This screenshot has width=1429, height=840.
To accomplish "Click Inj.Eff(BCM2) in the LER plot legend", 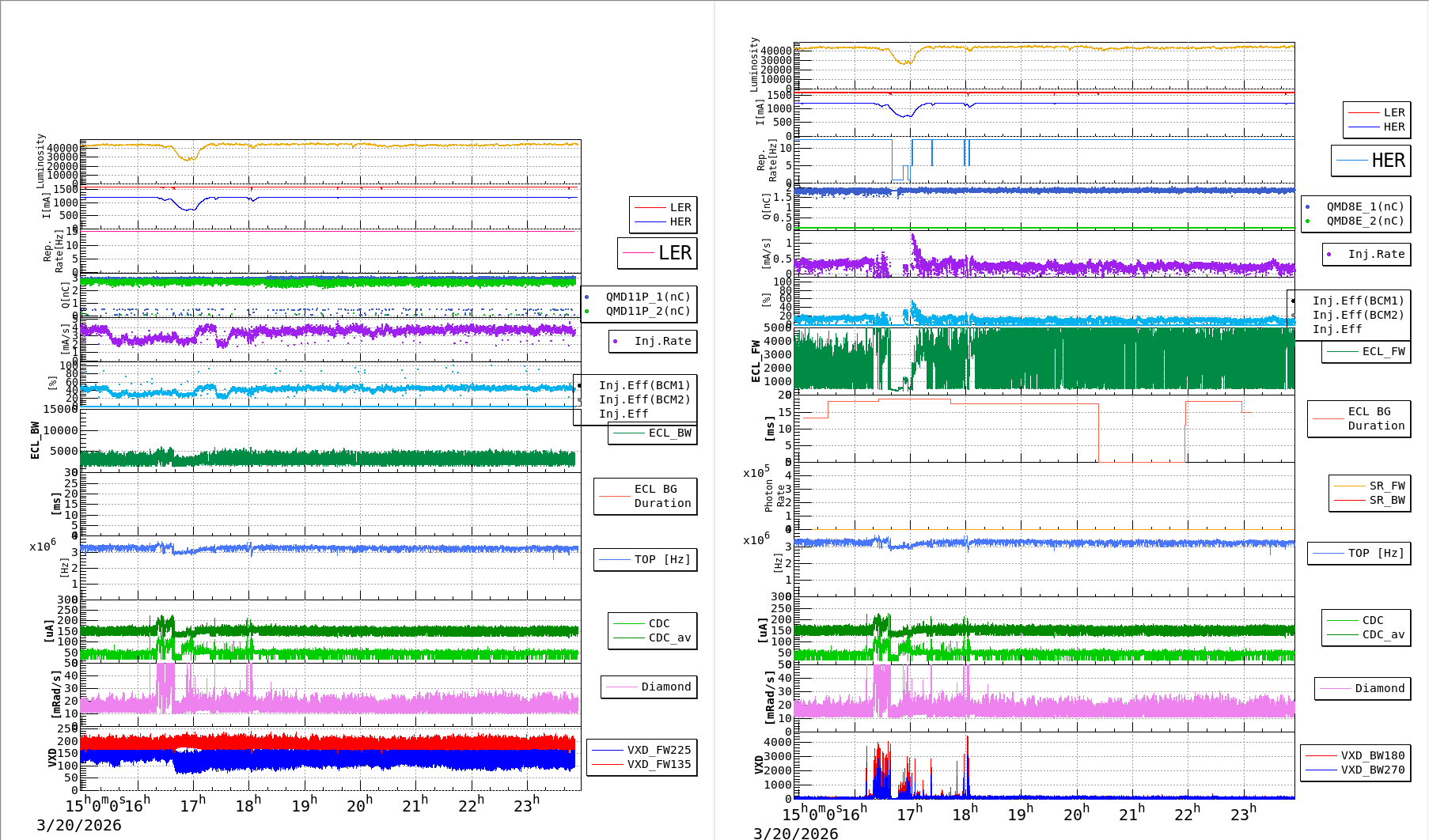I will [644, 399].
